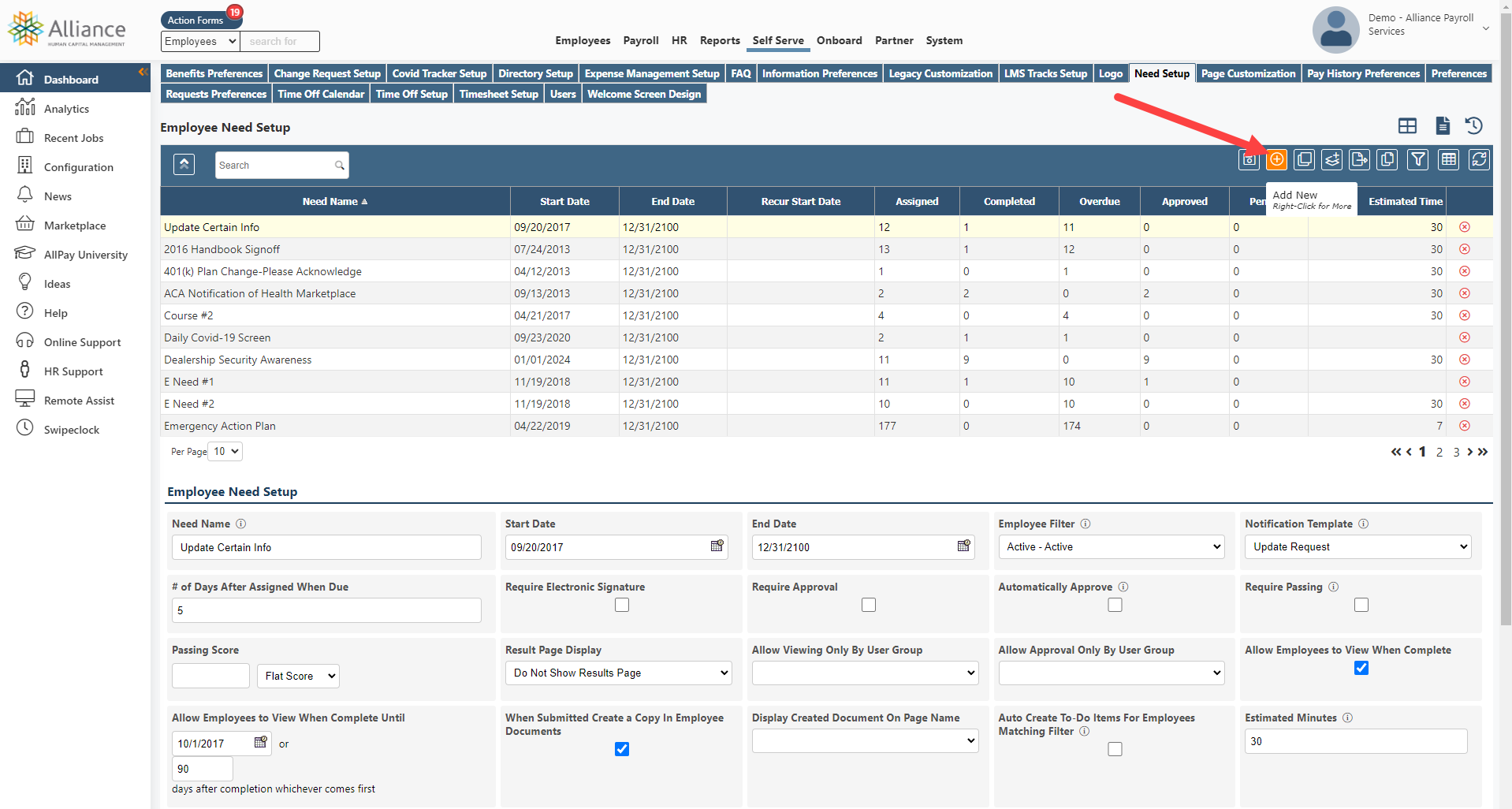Toggle Require Electronic Signature checkbox
1512x809 pixels.
click(622, 605)
